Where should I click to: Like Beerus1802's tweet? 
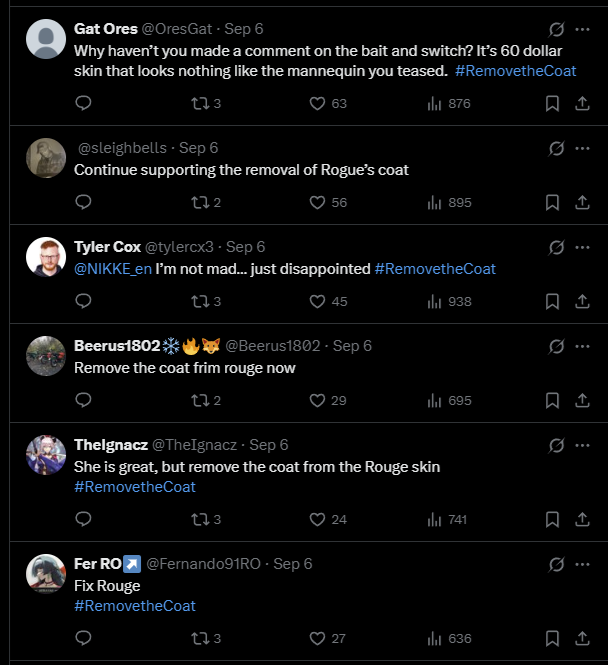click(x=318, y=400)
